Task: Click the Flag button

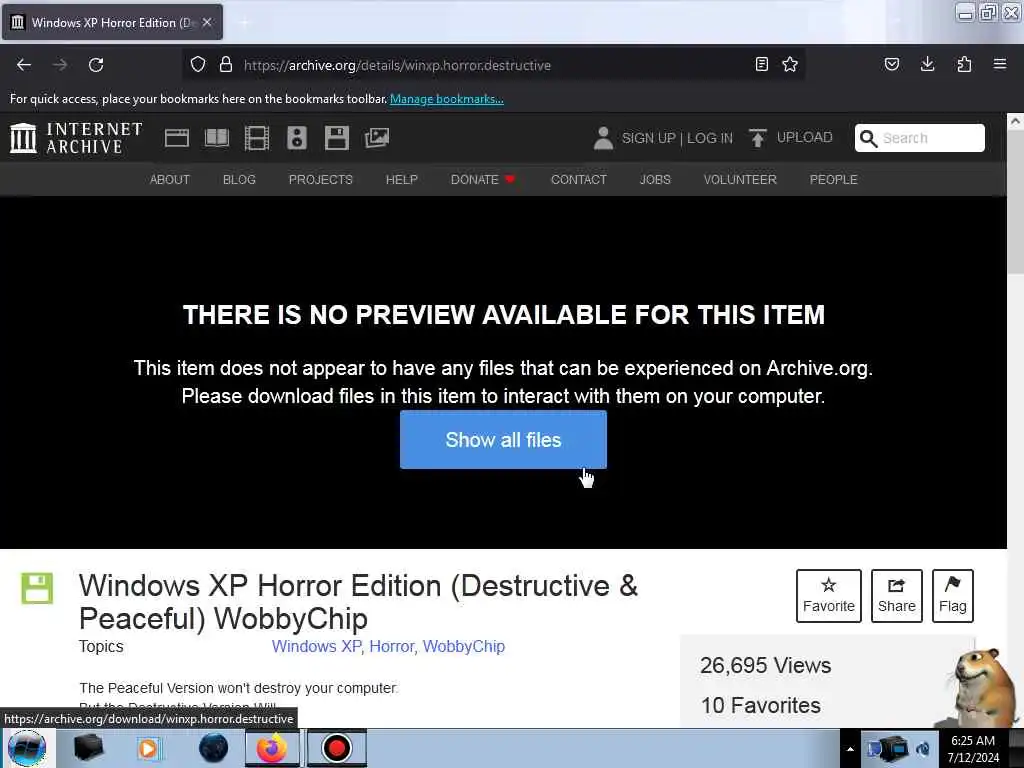Action: point(953,596)
